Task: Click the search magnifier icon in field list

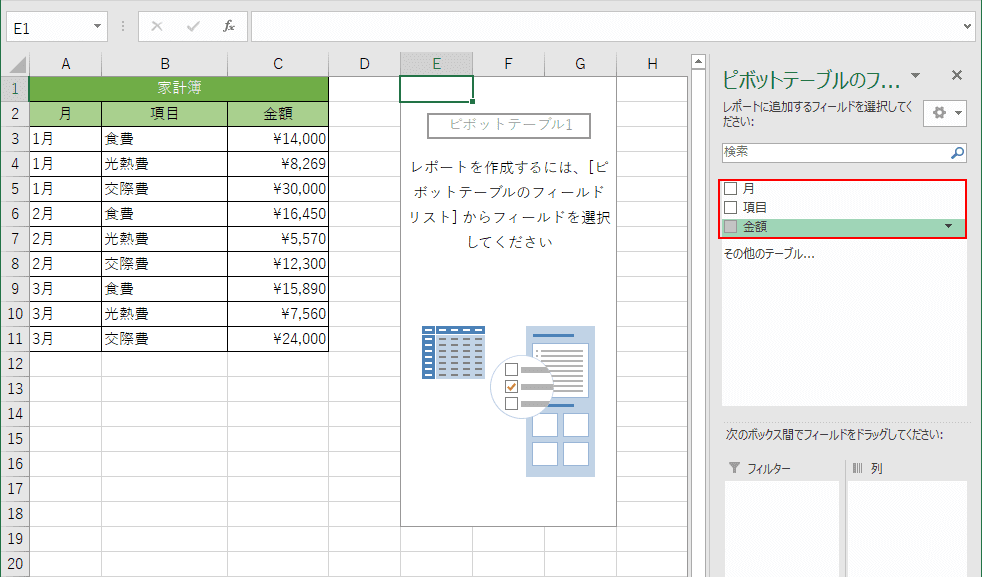Action: coord(958,152)
